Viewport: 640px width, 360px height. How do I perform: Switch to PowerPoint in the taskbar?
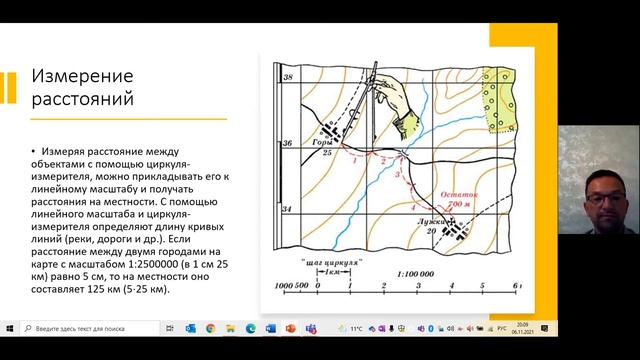[290, 328]
